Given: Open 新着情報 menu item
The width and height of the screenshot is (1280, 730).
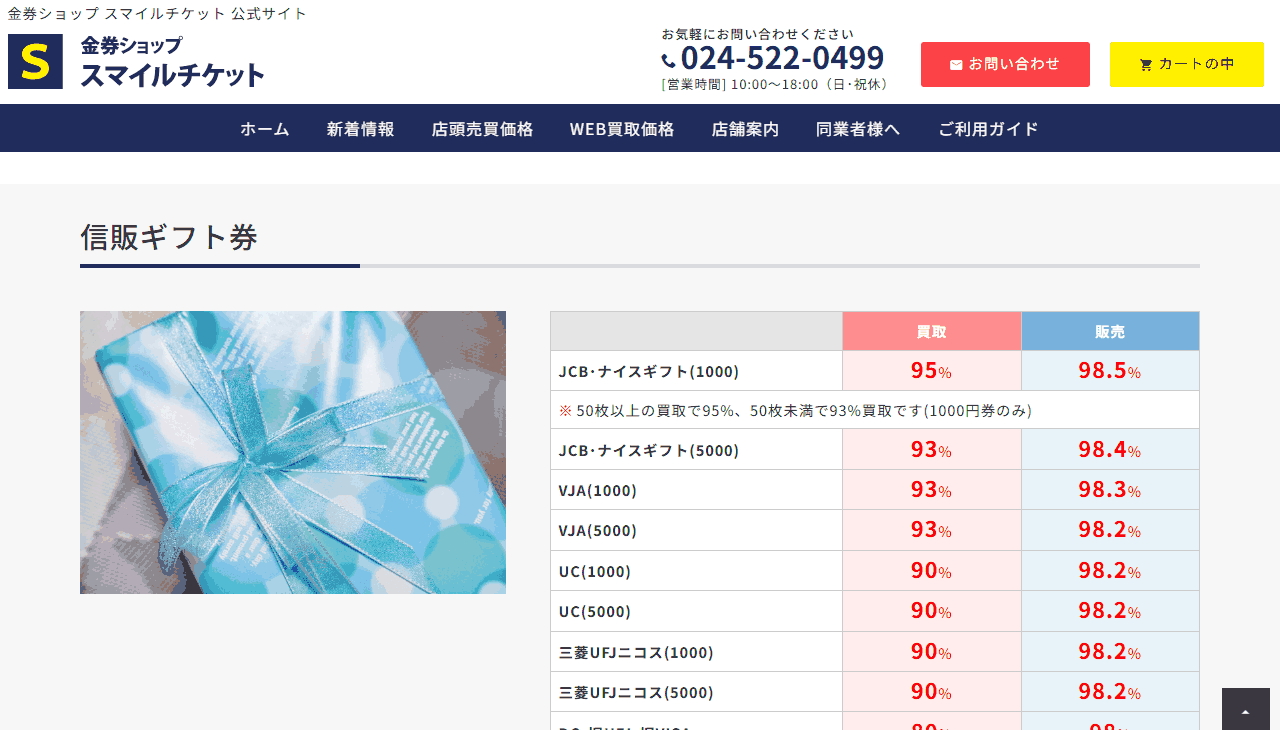Looking at the screenshot, I should 361,129.
